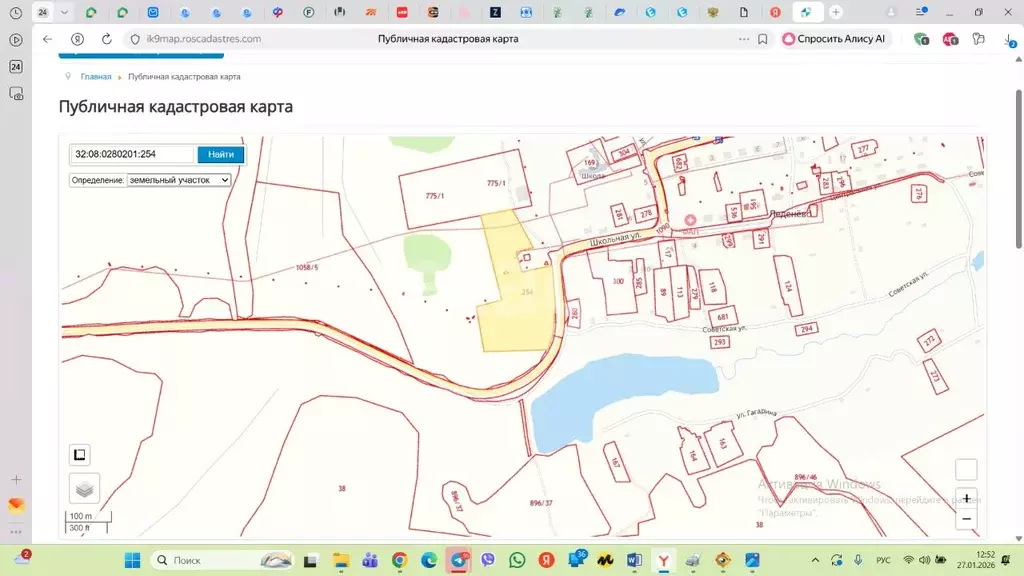Reload the page with refresh icon
The width and height of the screenshot is (1024, 576).
(x=107, y=39)
